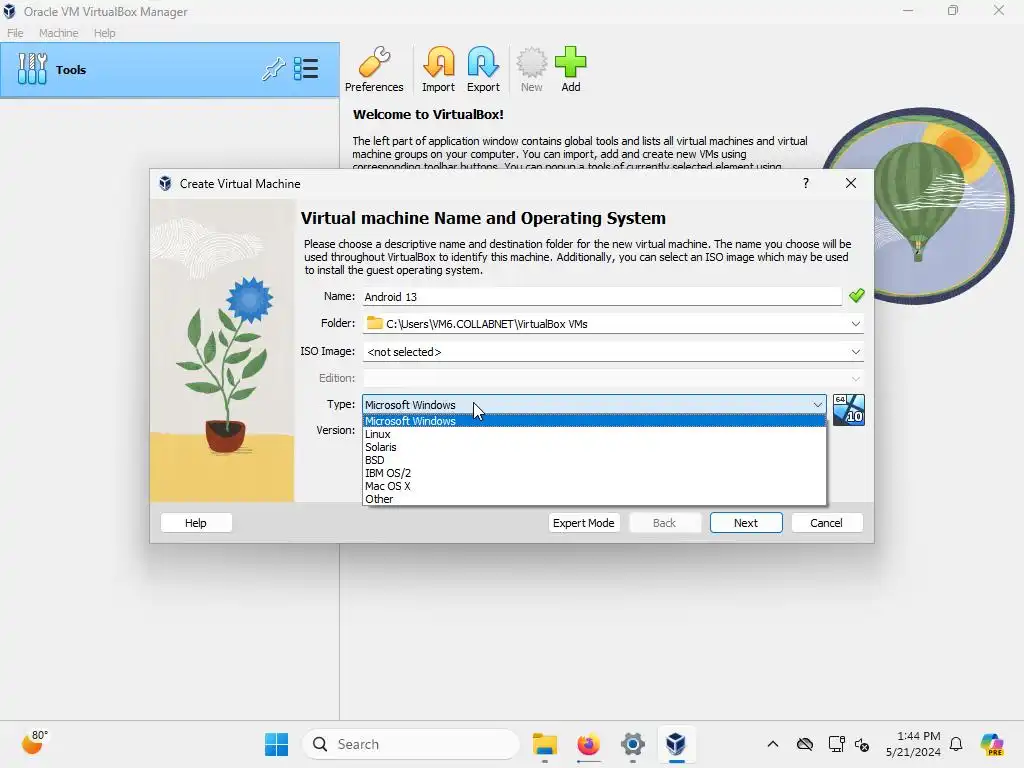Click the weather widget showing 80°
The width and height of the screenshot is (1024, 768).
tap(34, 743)
